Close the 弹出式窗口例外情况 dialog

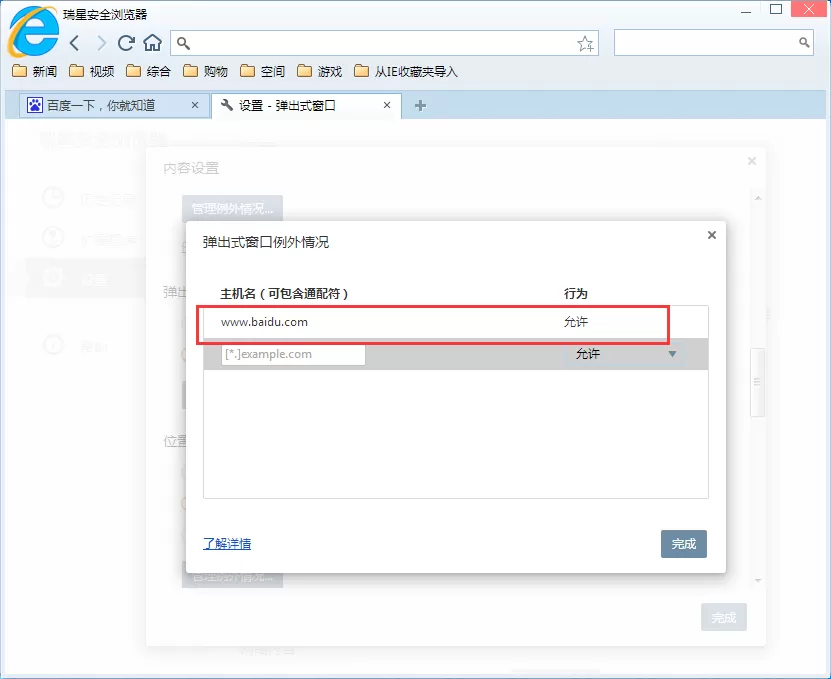point(712,235)
